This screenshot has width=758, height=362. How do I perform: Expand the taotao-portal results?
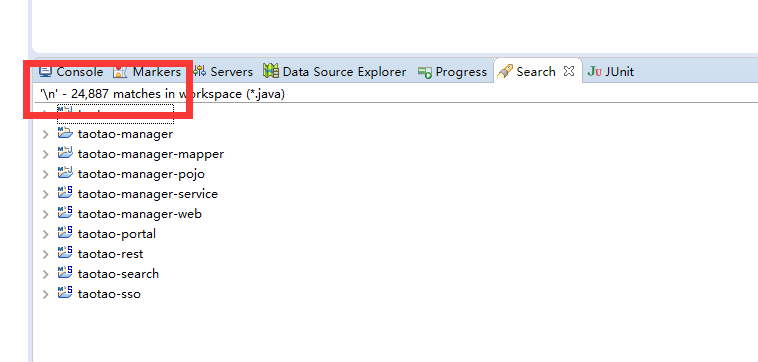(45, 234)
